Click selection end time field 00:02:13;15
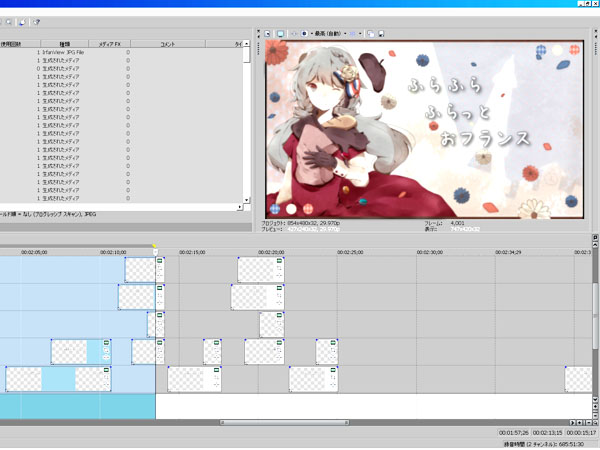The image size is (600, 450). coord(548,432)
